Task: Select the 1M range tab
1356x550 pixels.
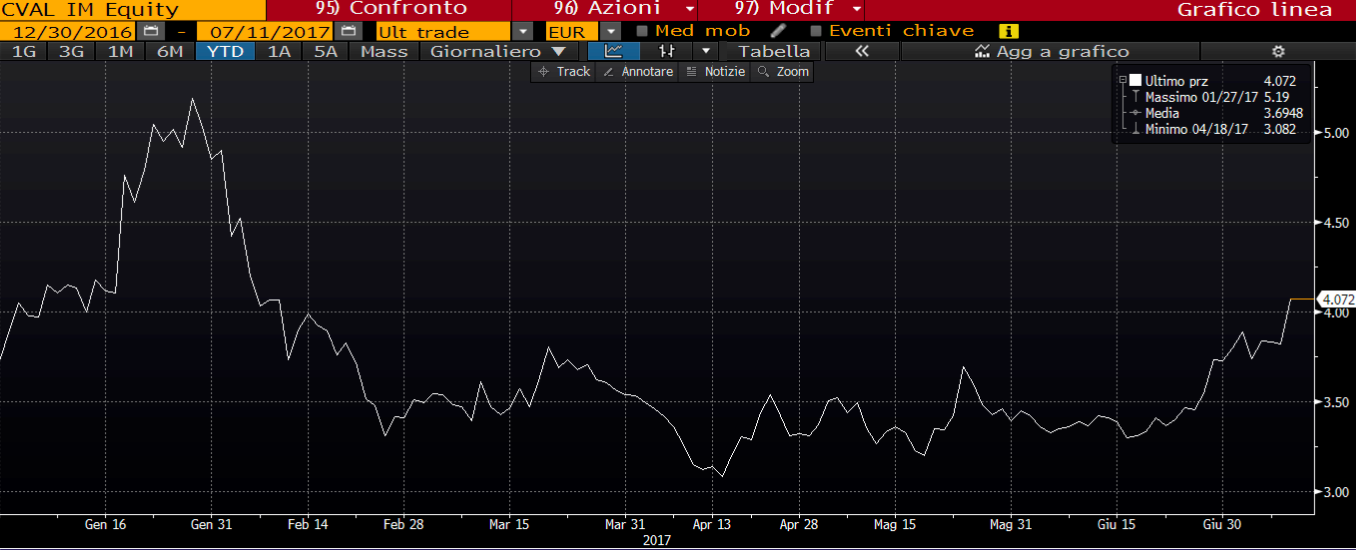Action: tap(120, 51)
